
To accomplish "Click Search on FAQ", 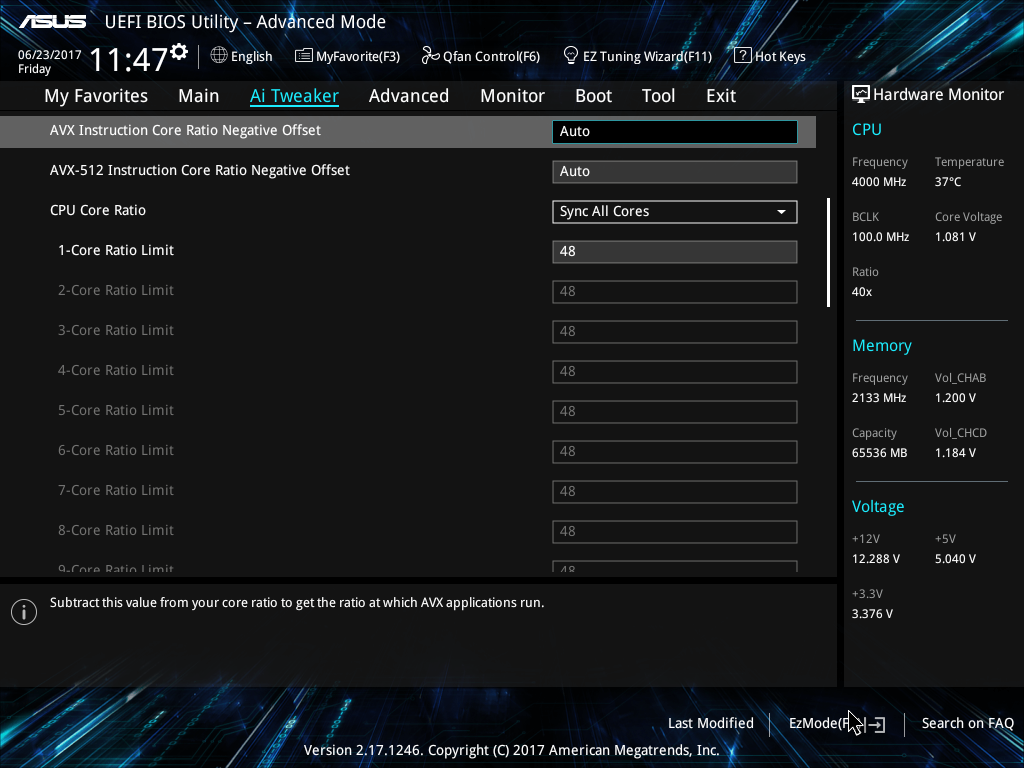I will (968, 723).
